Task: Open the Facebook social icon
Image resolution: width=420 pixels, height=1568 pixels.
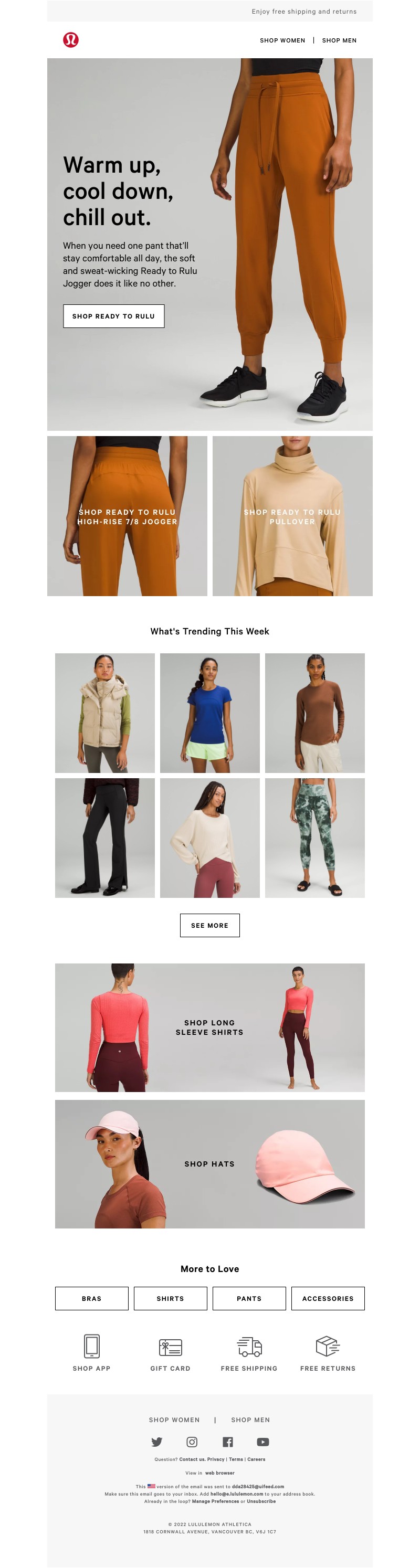Action: pyautogui.click(x=228, y=1442)
